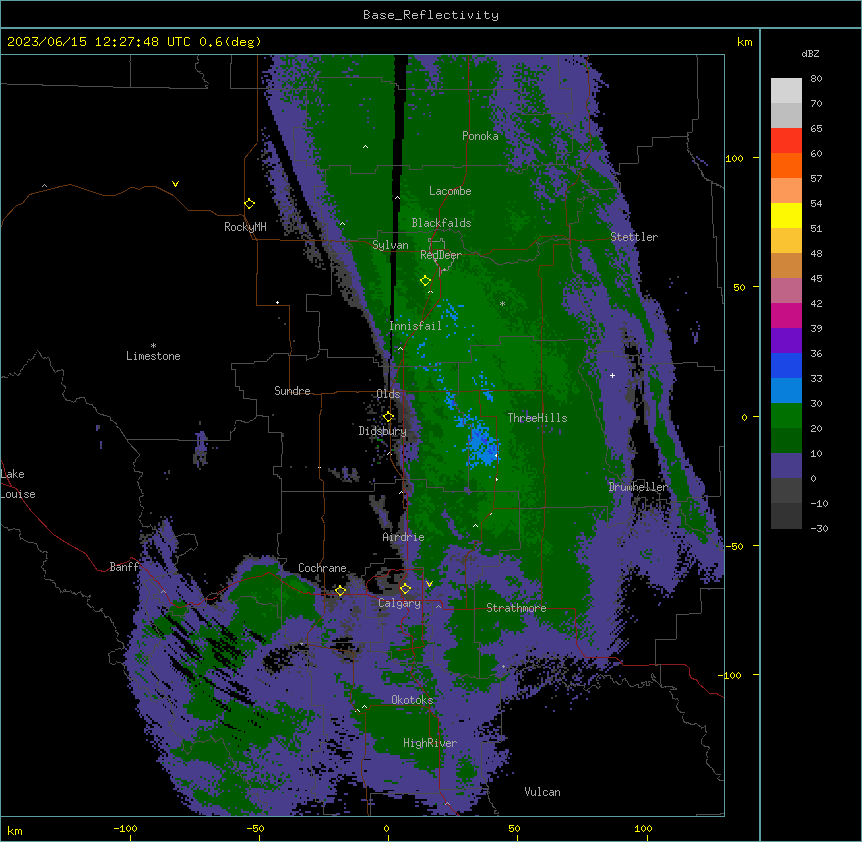862x842 pixels.
Task: Select the Calgary city label
Action: pos(399,603)
